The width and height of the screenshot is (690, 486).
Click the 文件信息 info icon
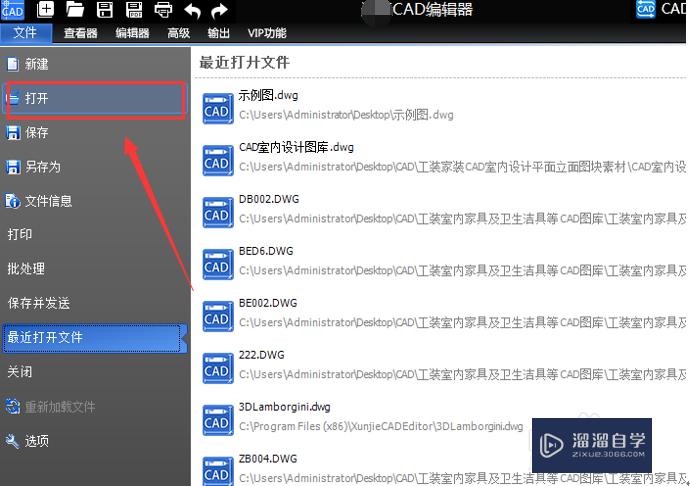click(x=13, y=201)
